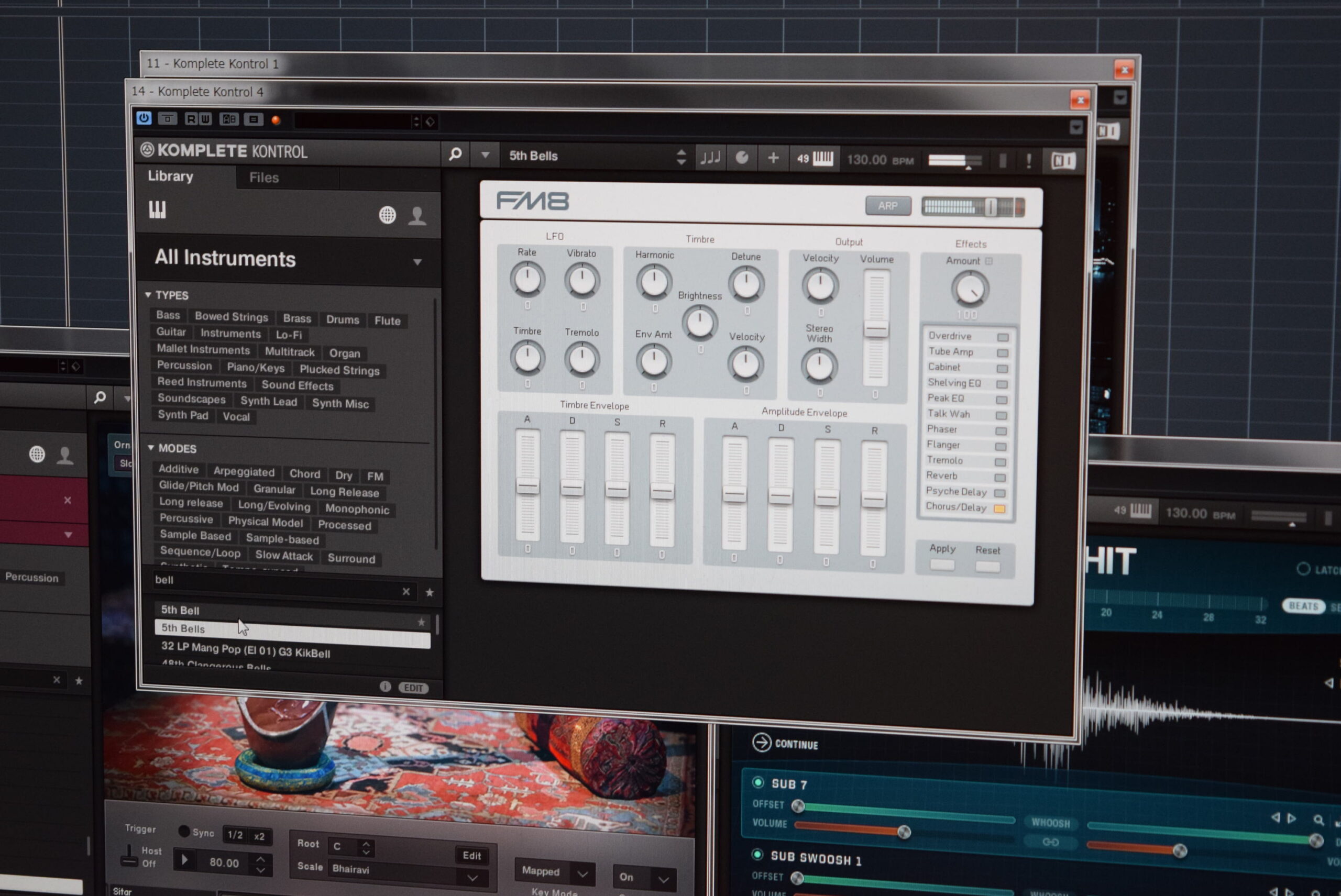The width and height of the screenshot is (1341, 896).
Task: Select the Synth Pad type tag
Action: [x=183, y=415]
